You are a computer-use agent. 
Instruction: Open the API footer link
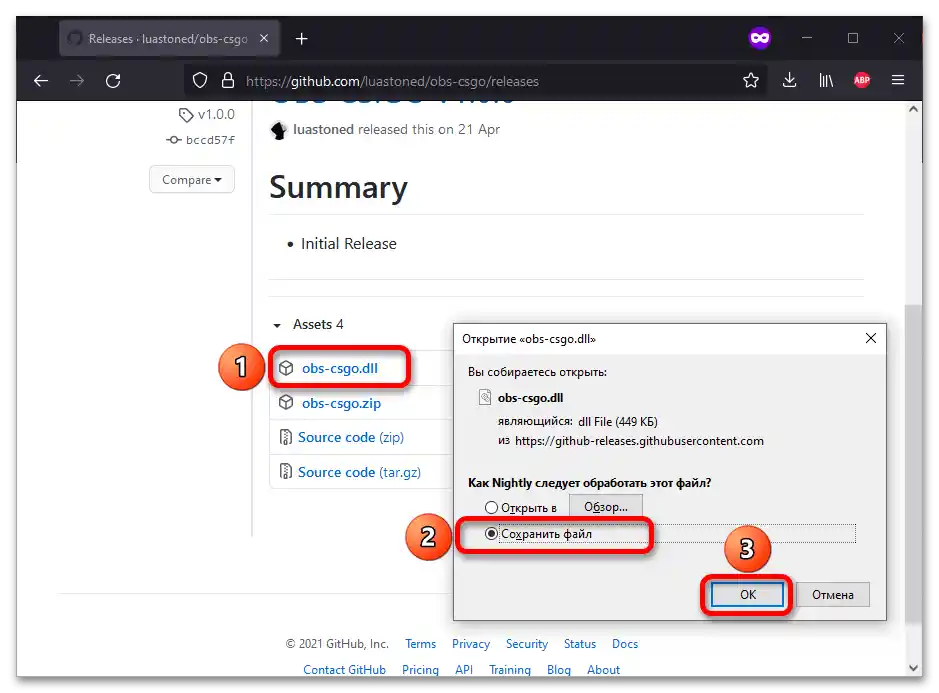pyautogui.click(x=464, y=670)
